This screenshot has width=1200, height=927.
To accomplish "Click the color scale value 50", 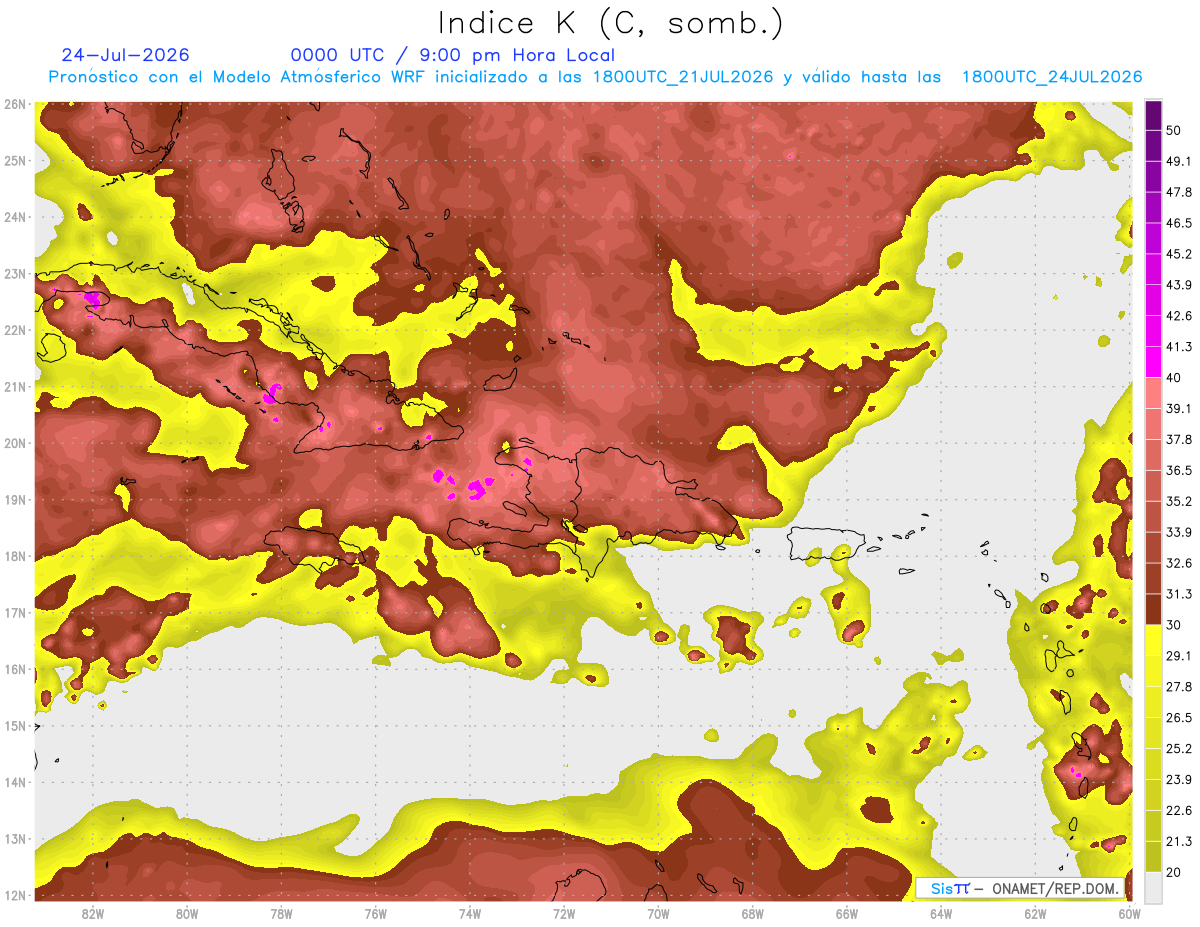I will 1175,131.
